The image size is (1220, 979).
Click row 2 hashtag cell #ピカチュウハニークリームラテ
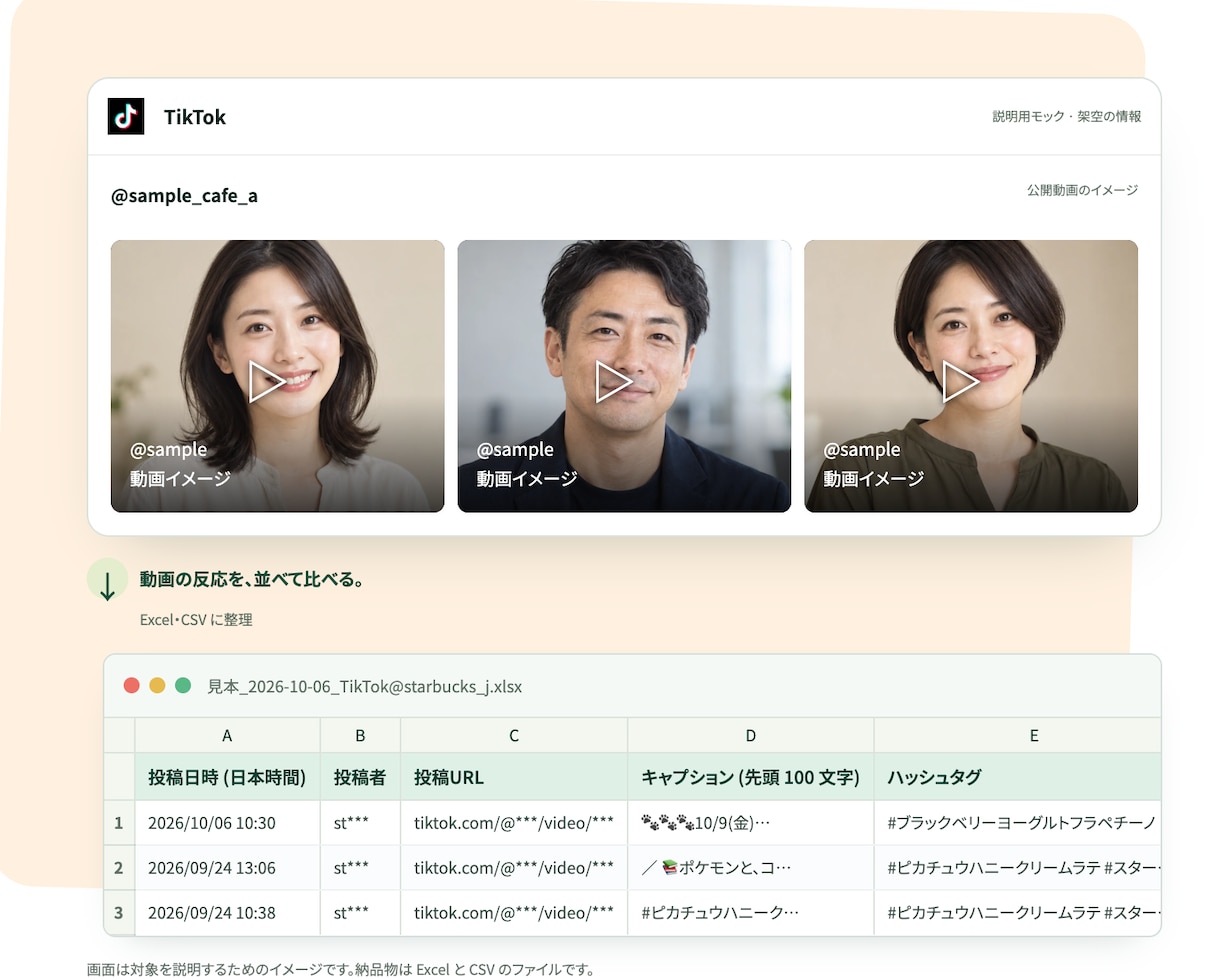click(x=1018, y=868)
